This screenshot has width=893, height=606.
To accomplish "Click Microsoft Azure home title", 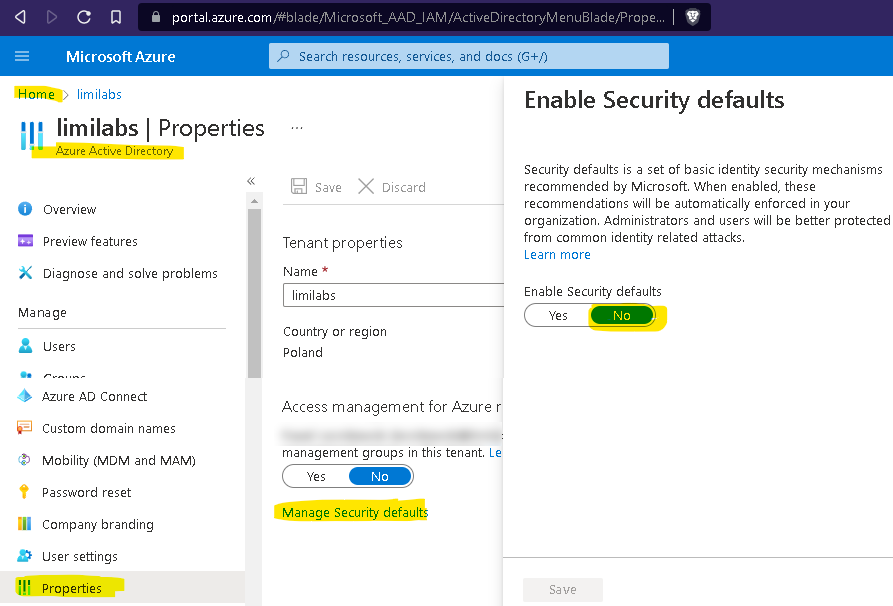I will coord(121,56).
